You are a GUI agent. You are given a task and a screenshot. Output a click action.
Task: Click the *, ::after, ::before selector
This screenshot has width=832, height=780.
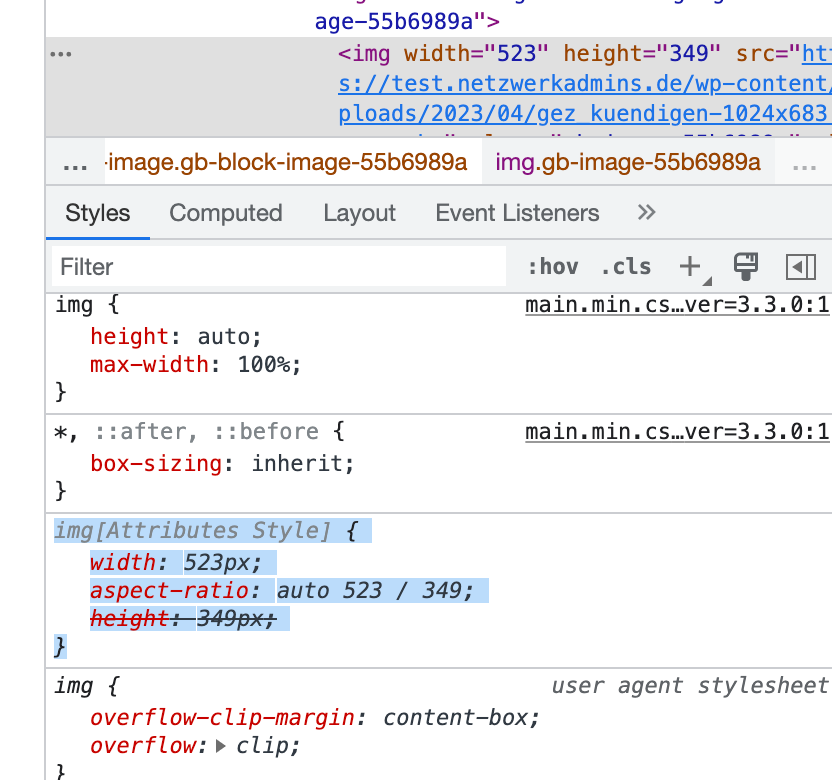tap(187, 432)
